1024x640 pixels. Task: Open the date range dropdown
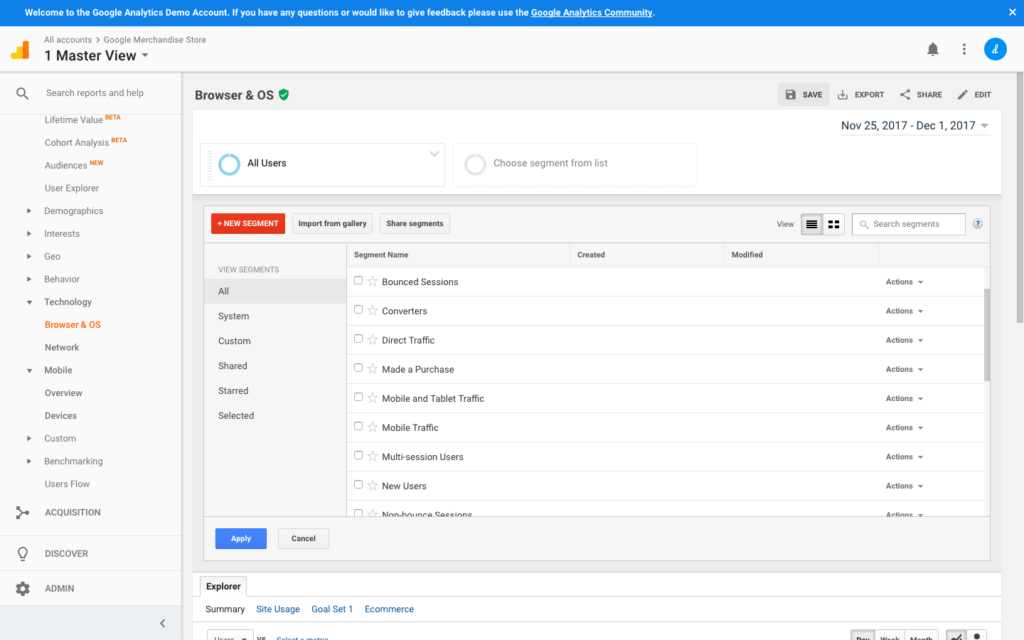pos(914,126)
